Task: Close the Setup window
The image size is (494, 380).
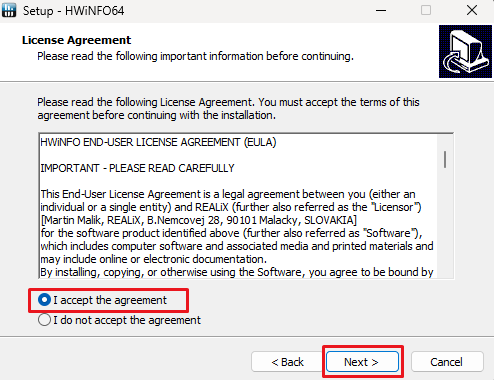Action: point(472,10)
